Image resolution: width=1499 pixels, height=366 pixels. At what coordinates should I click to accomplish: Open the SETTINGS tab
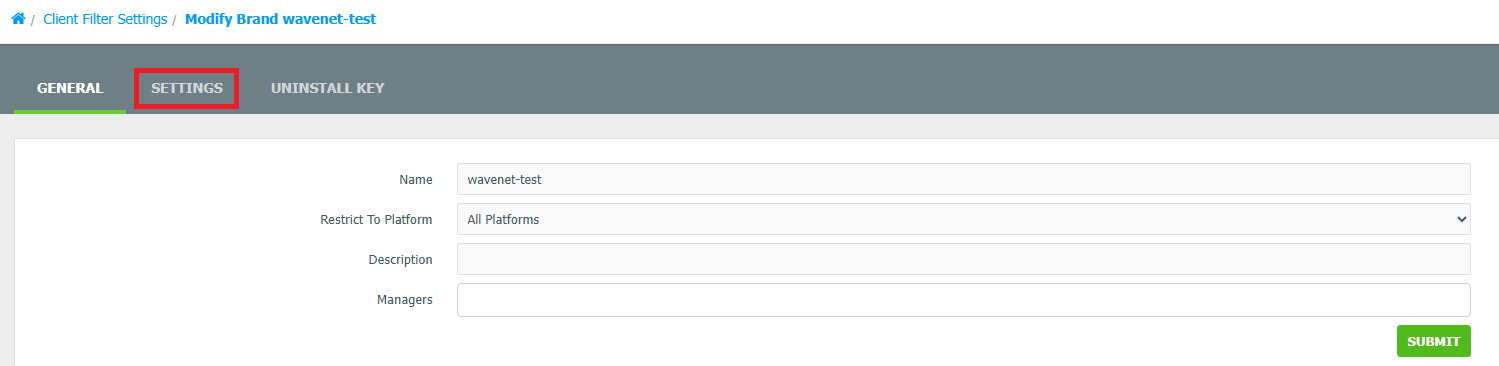[187, 88]
